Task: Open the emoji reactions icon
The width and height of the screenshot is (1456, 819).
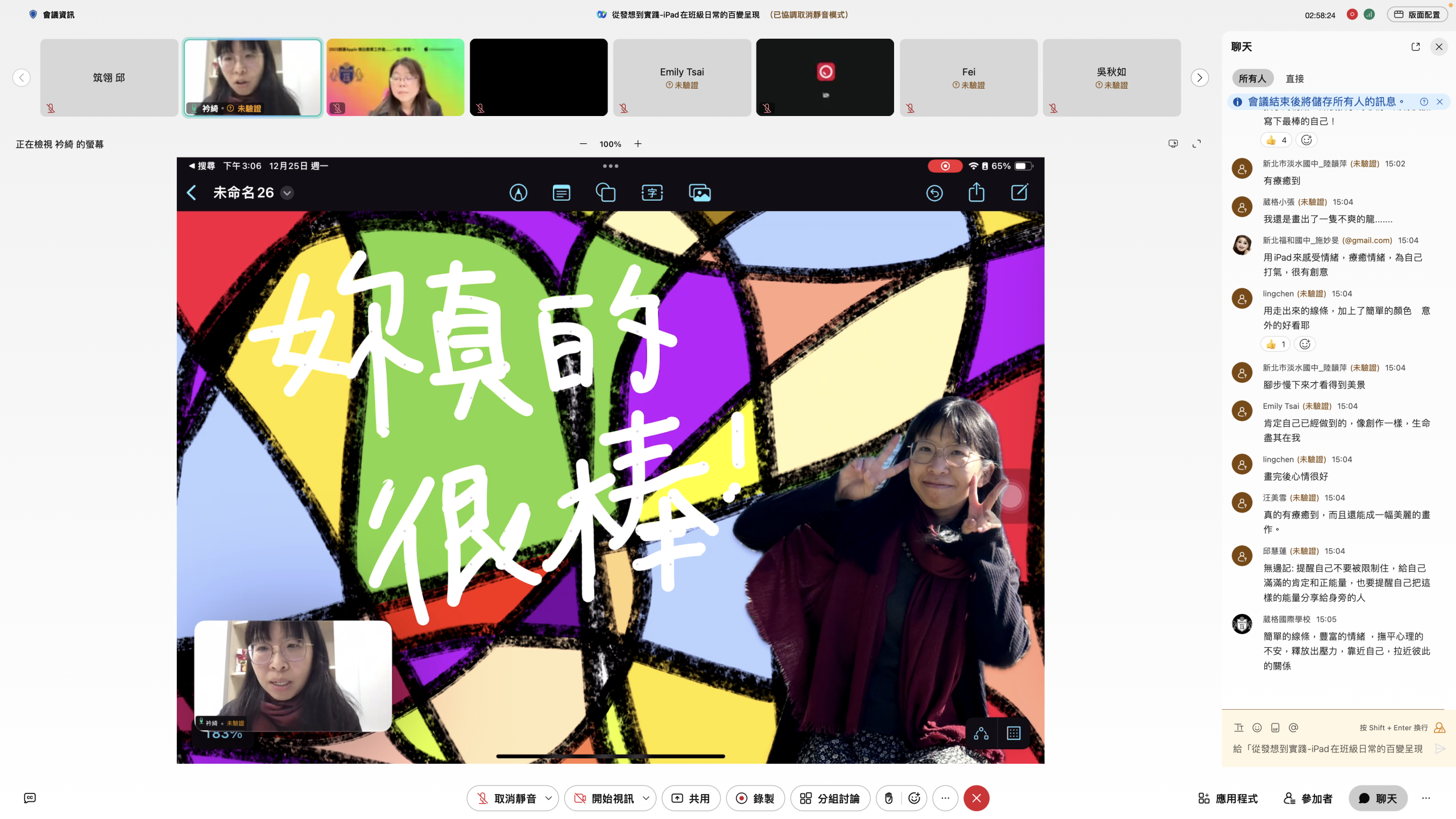Action: [x=914, y=798]
